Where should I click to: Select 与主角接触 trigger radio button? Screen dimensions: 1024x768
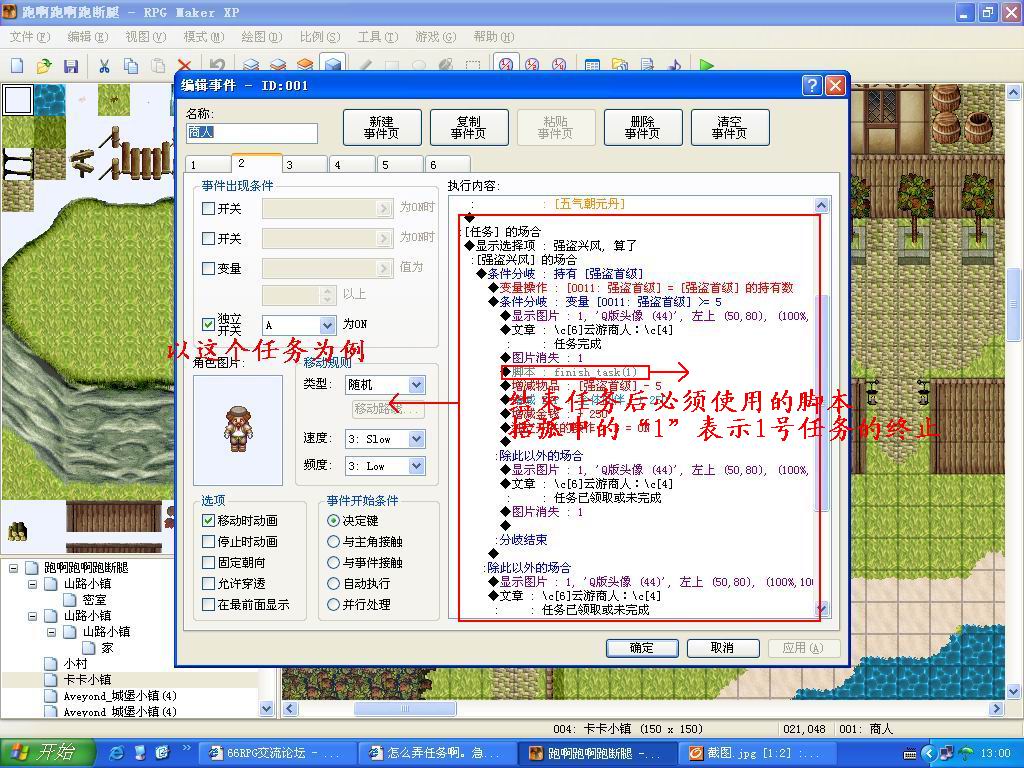[333, 541]
